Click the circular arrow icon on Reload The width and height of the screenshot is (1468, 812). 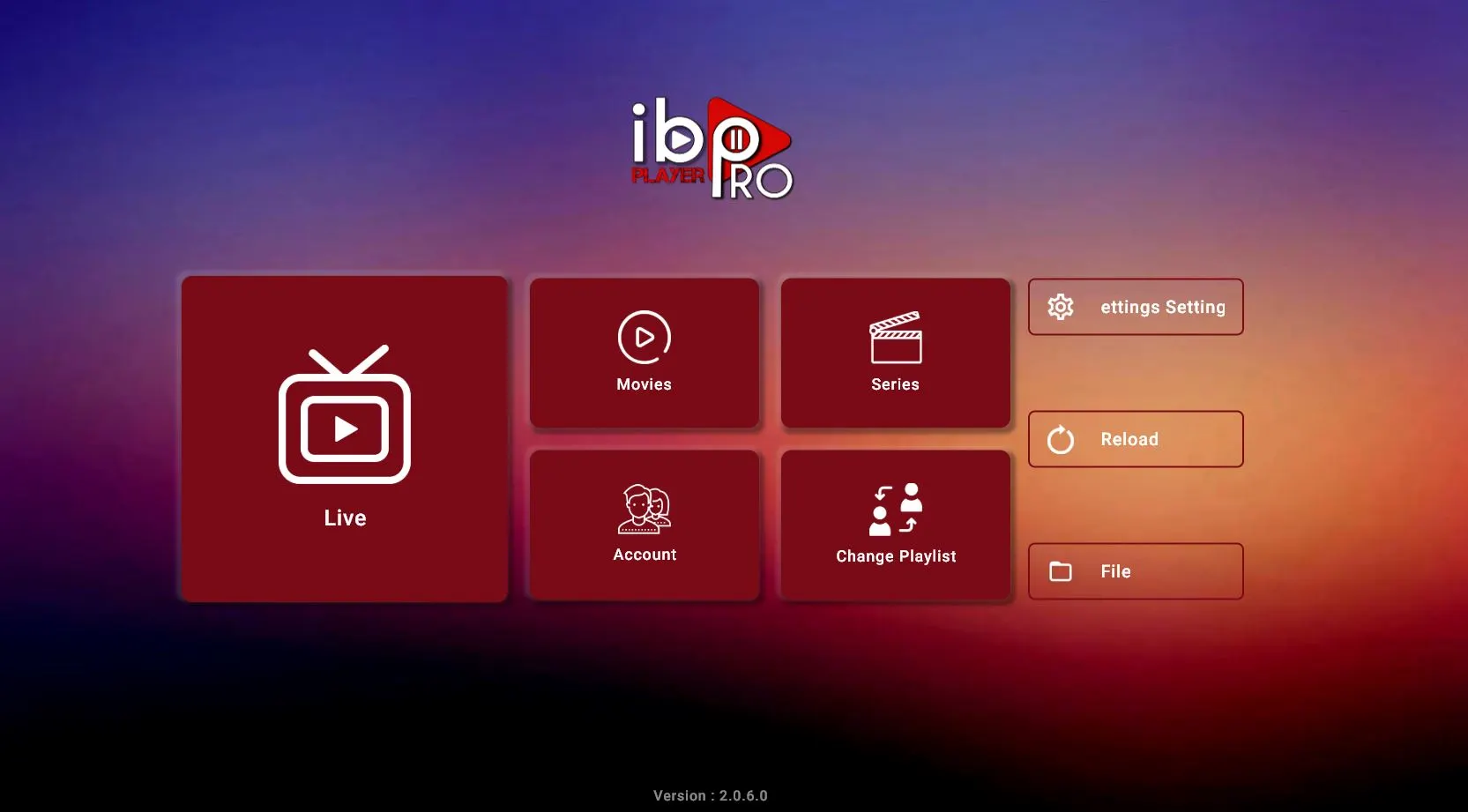(1061, 438)
